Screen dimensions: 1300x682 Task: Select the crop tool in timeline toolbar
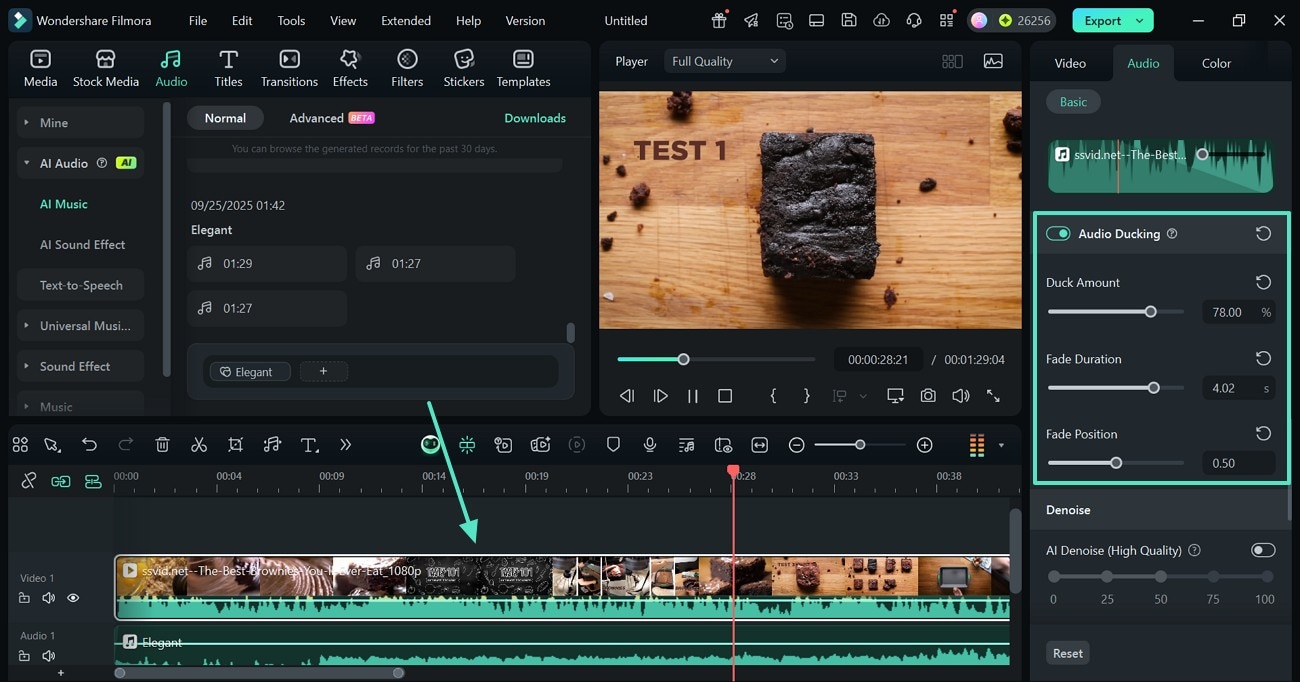point(236,445)
